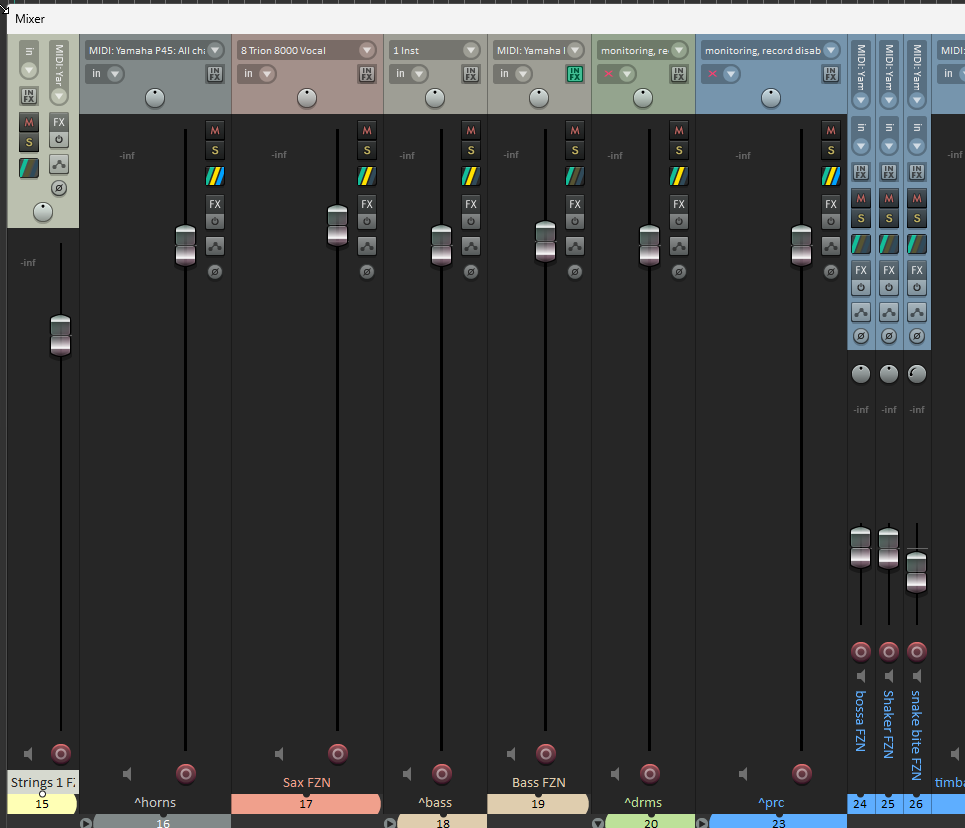965x828 pixels.
Task: Select track tab 17
Action: point(306,804)
